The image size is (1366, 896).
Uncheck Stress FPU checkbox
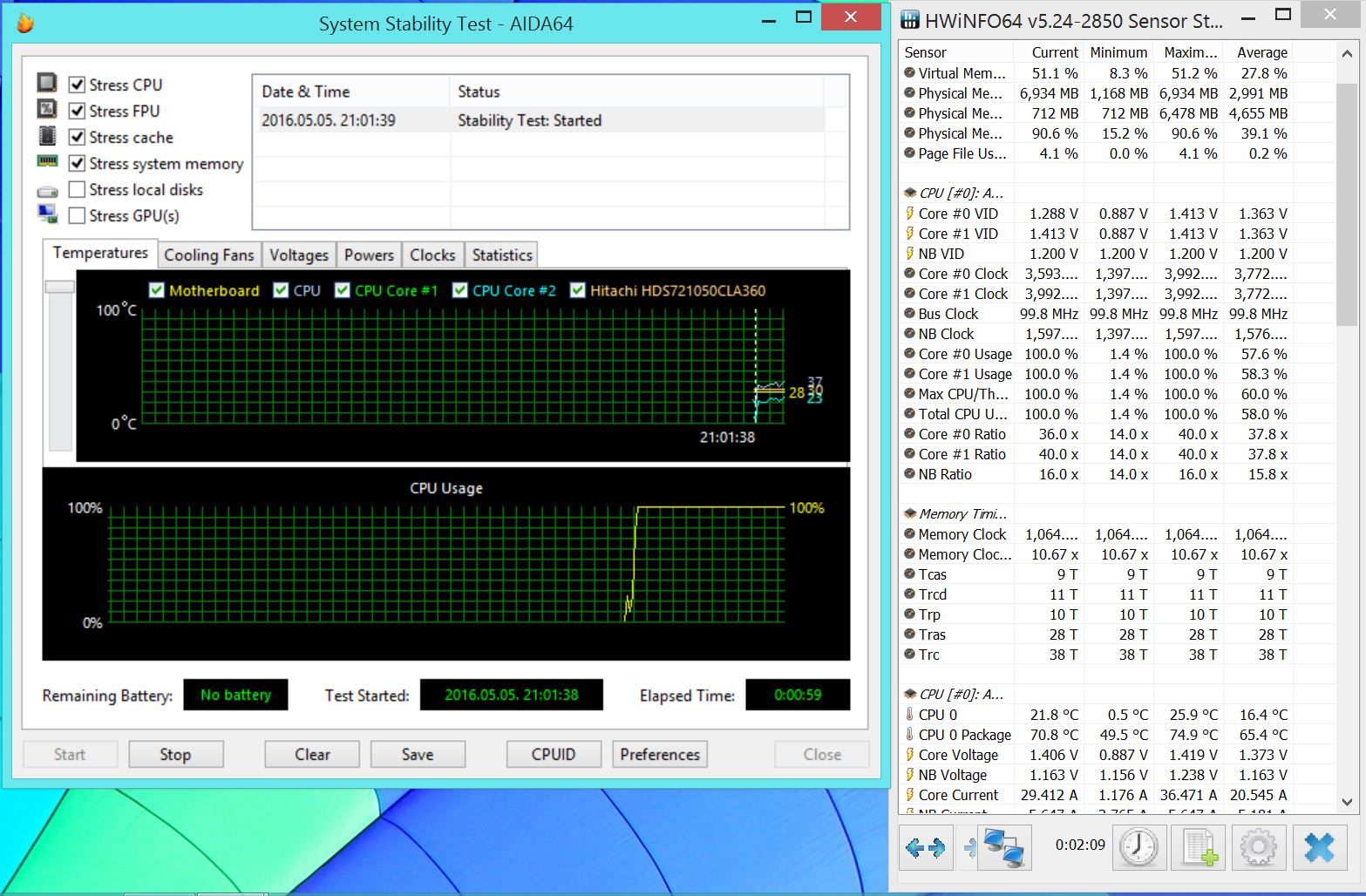[x=77, y=111]
